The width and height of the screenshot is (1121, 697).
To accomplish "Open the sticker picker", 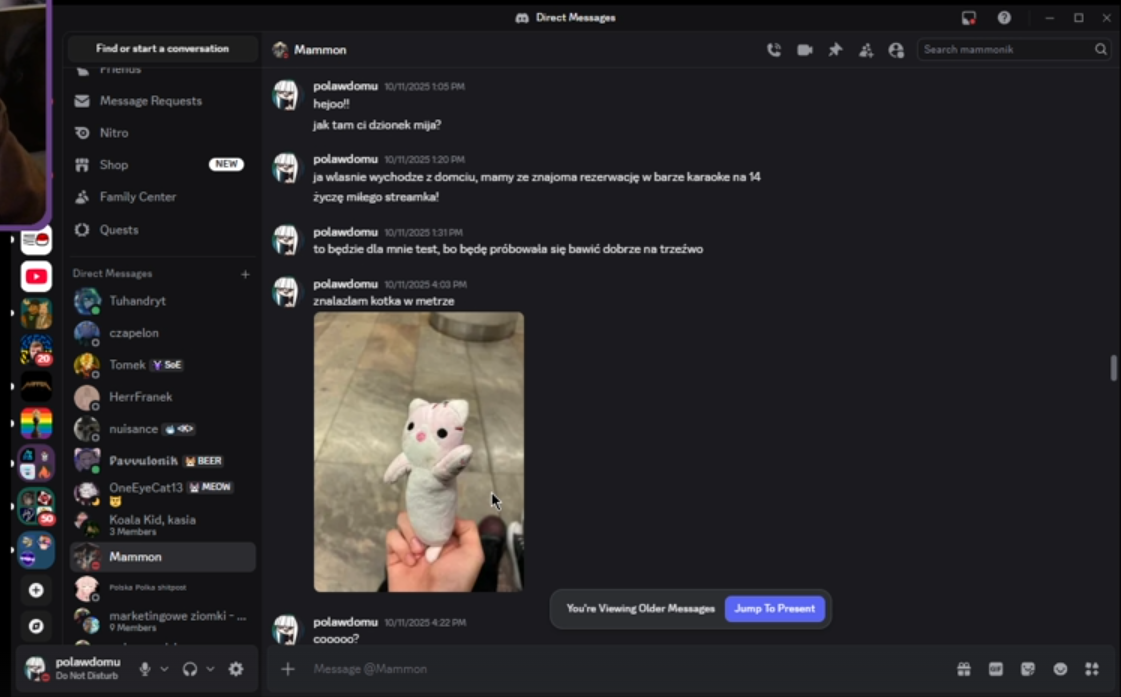I will pyautogui.click(x=1028, y=669).
